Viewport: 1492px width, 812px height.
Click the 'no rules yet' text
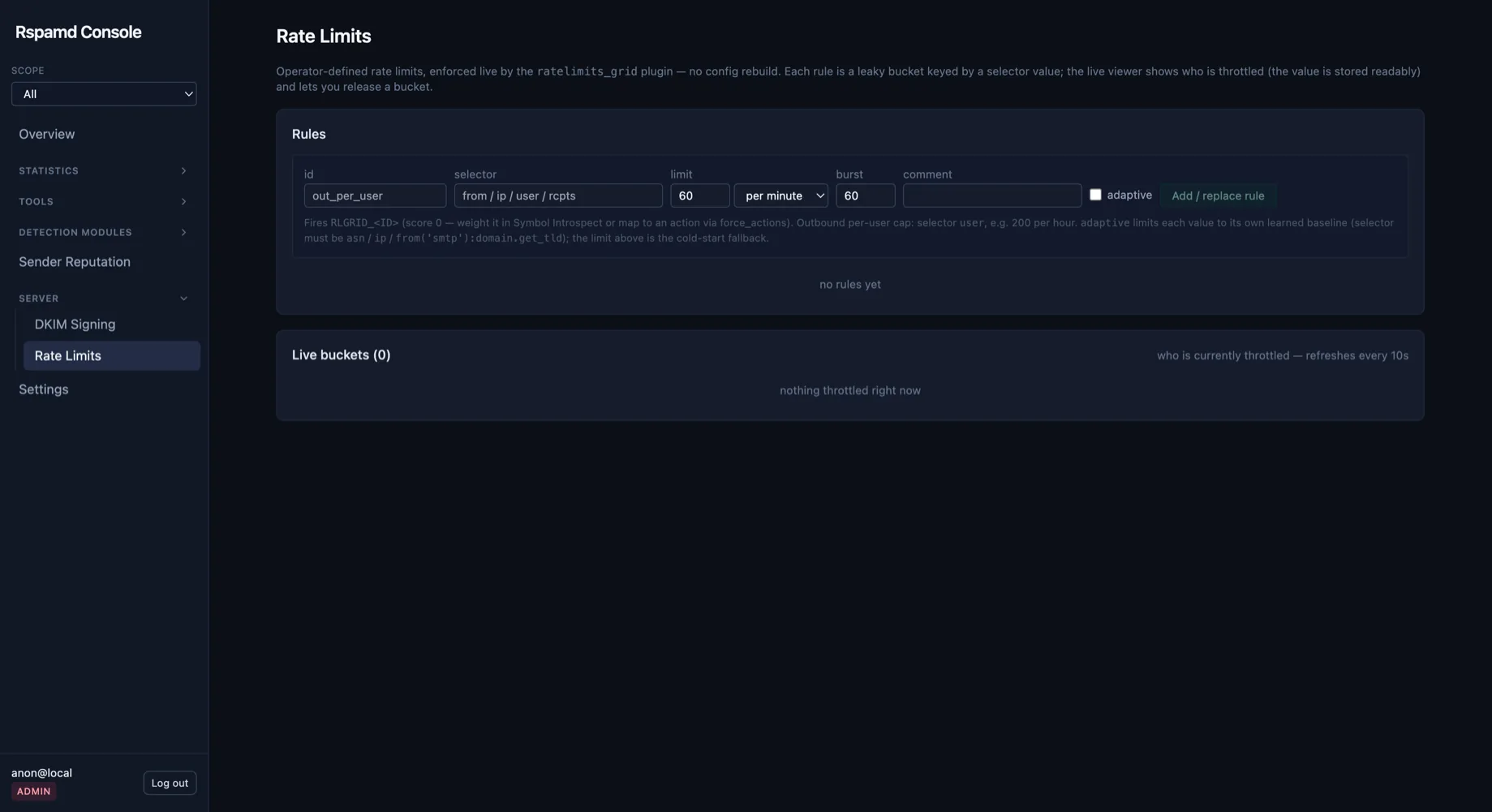[850, 285]
